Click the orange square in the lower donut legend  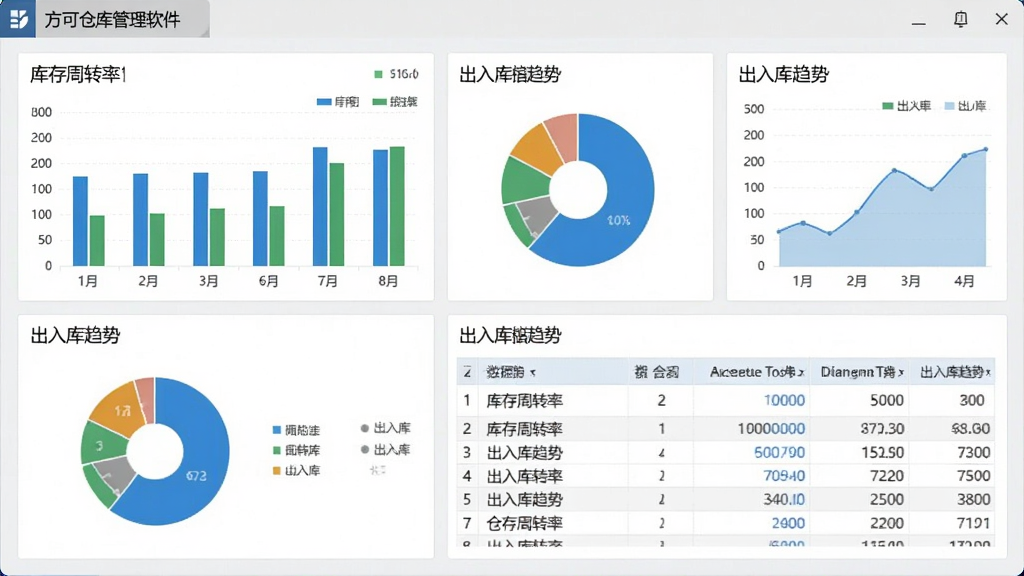[x=277, y=471]
